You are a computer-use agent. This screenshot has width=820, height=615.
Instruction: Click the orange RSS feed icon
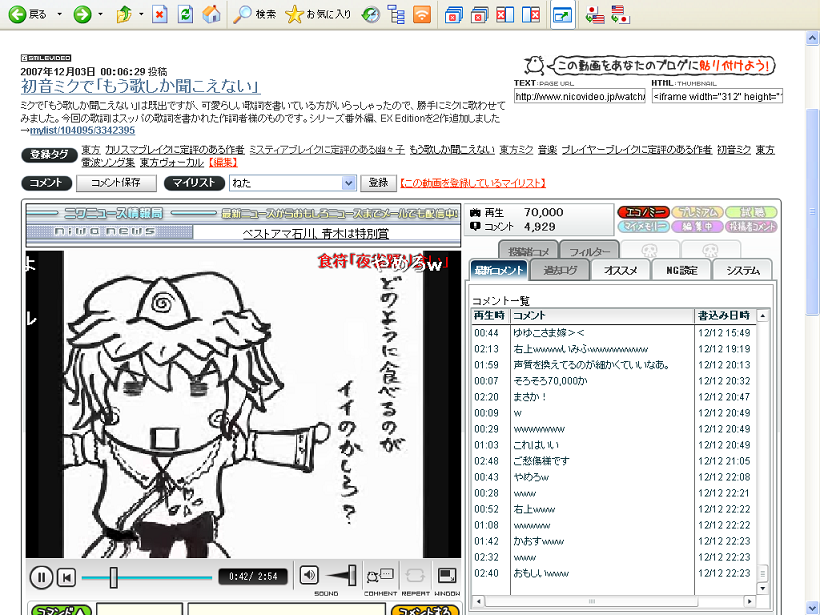tap(422, 15)
